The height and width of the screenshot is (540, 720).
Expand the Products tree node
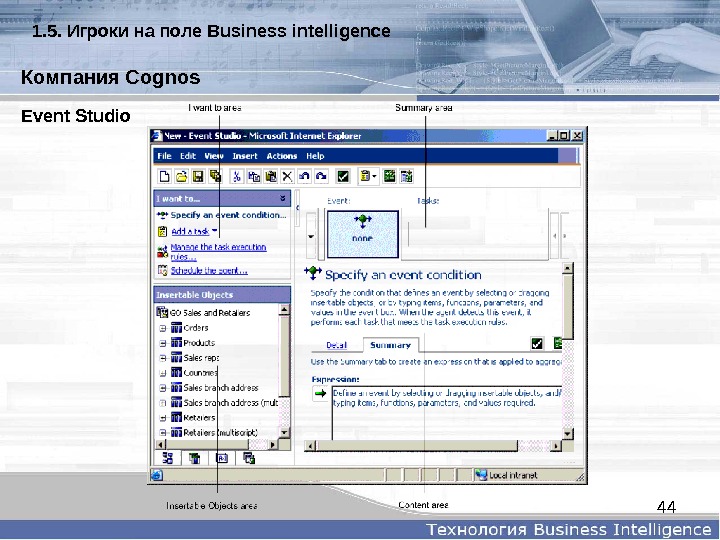pyautogui.click(x=163, y=343)
